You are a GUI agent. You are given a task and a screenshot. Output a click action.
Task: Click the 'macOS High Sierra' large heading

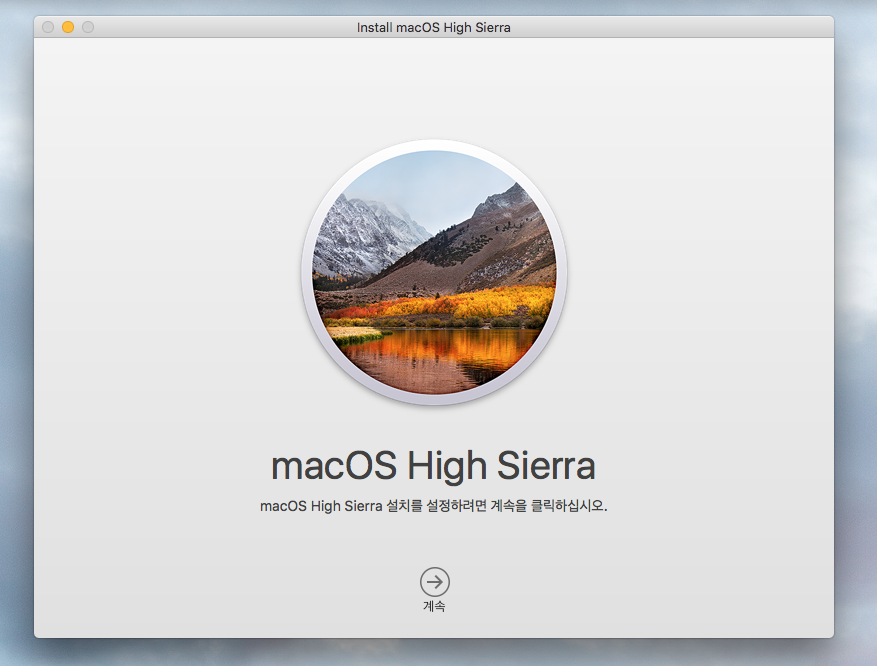pos(433,466)
